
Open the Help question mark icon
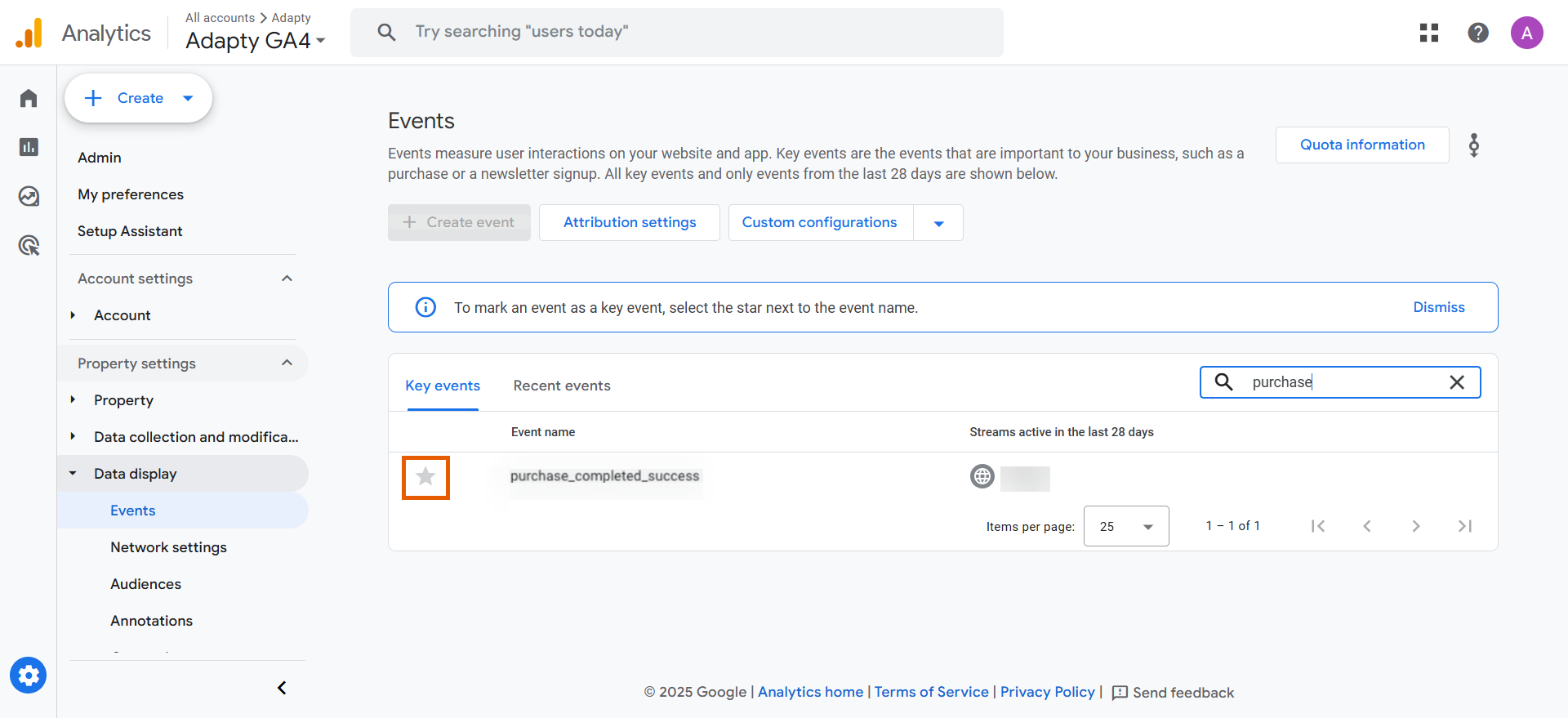[1478, 33]
